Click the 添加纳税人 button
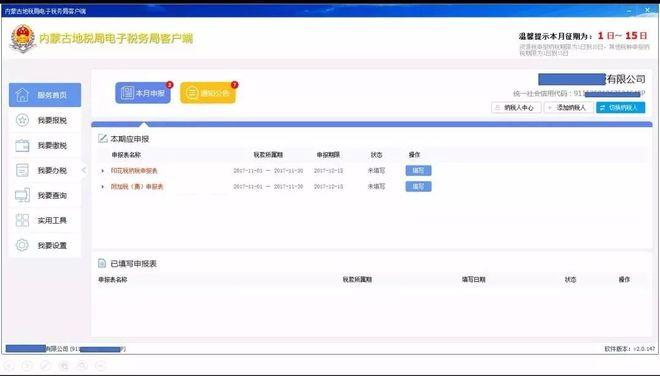The width and height of the screenshot is (660, 376). pyautogui.click(x=568, y=108)
